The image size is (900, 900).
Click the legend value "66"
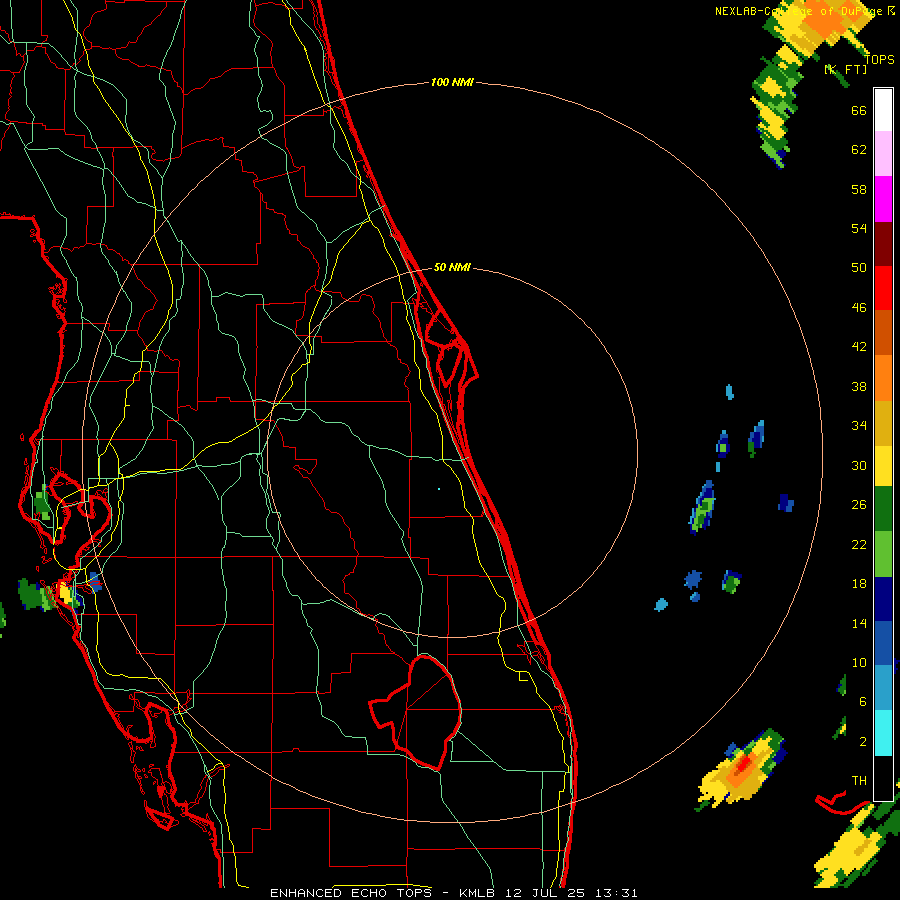(x=859, y=110)
